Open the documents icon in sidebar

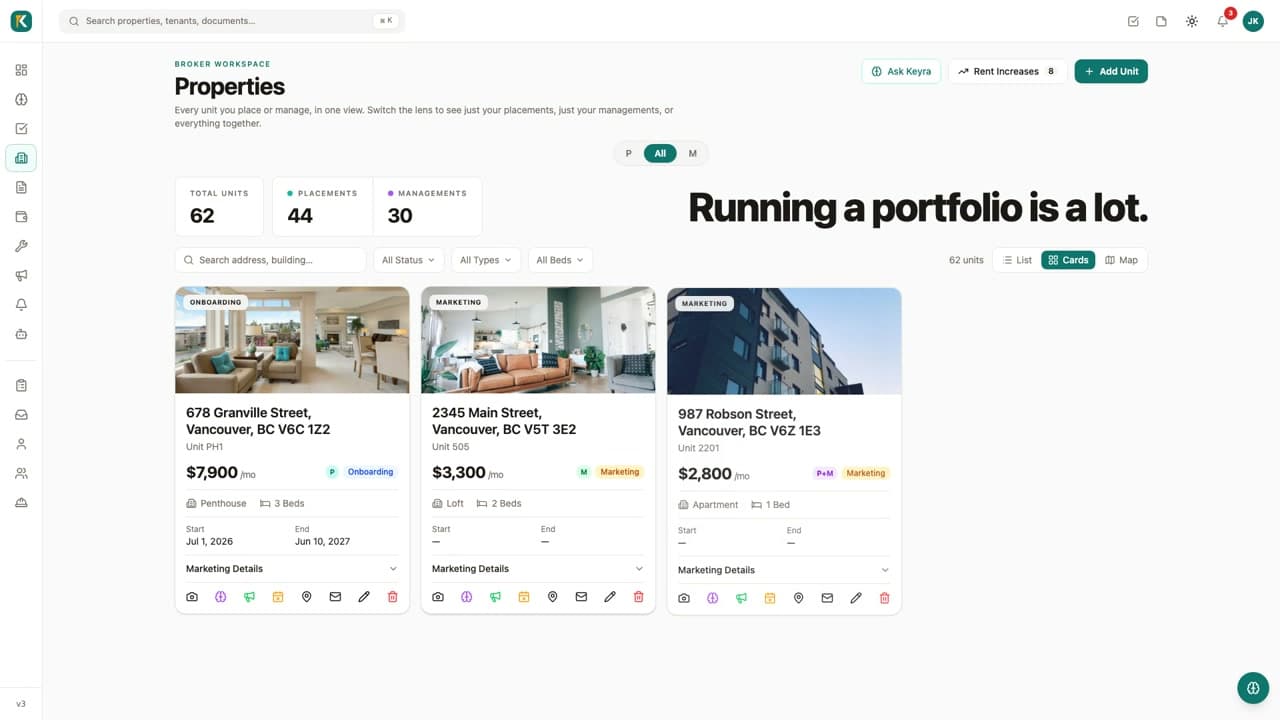click(21, 187)
